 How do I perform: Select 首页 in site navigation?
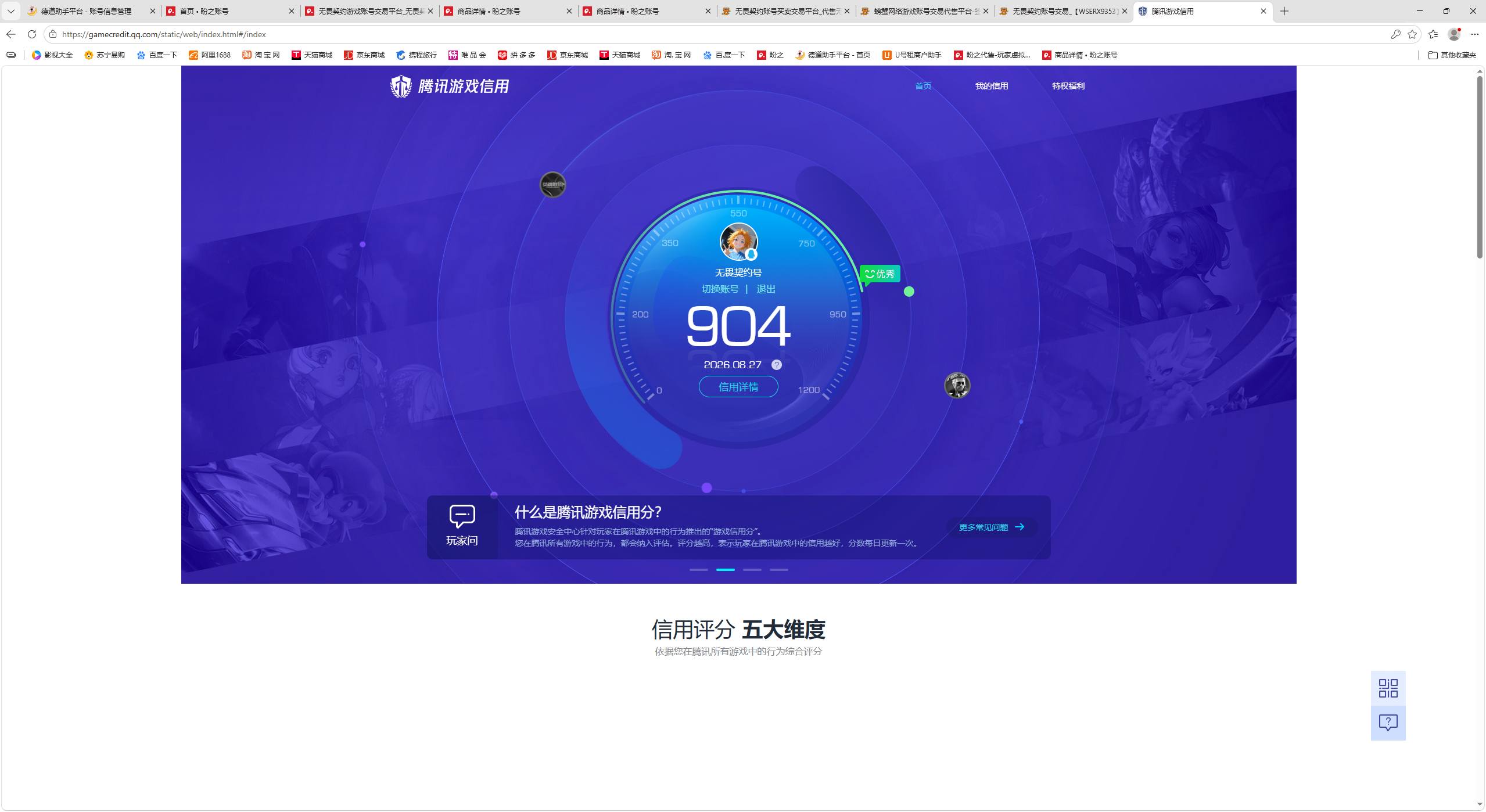click(923, 86)
